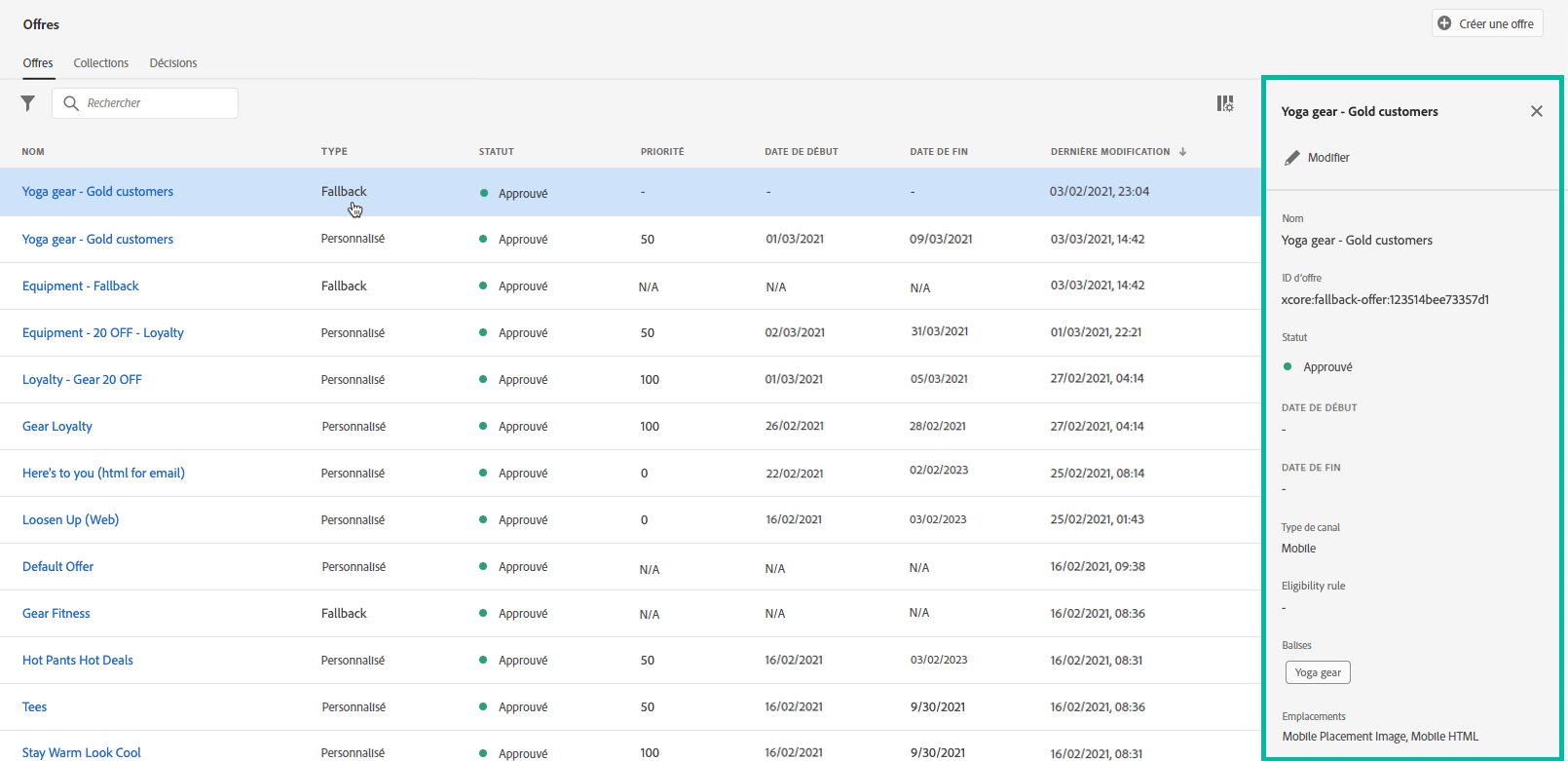Click the Statut column header
The width and height of the screenshot is (1568, 761).
click(x=496, y=152)
